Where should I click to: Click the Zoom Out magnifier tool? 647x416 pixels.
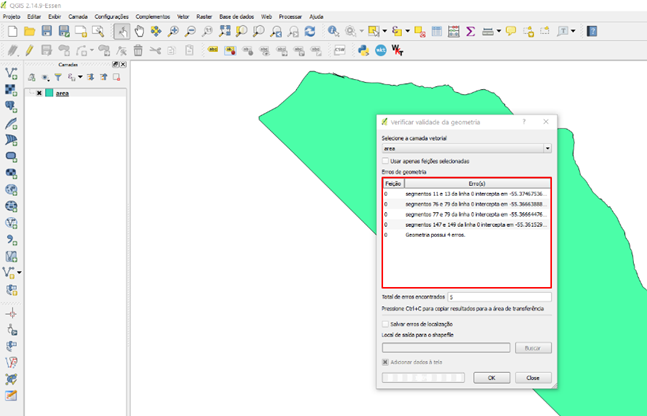coord(190,31)
